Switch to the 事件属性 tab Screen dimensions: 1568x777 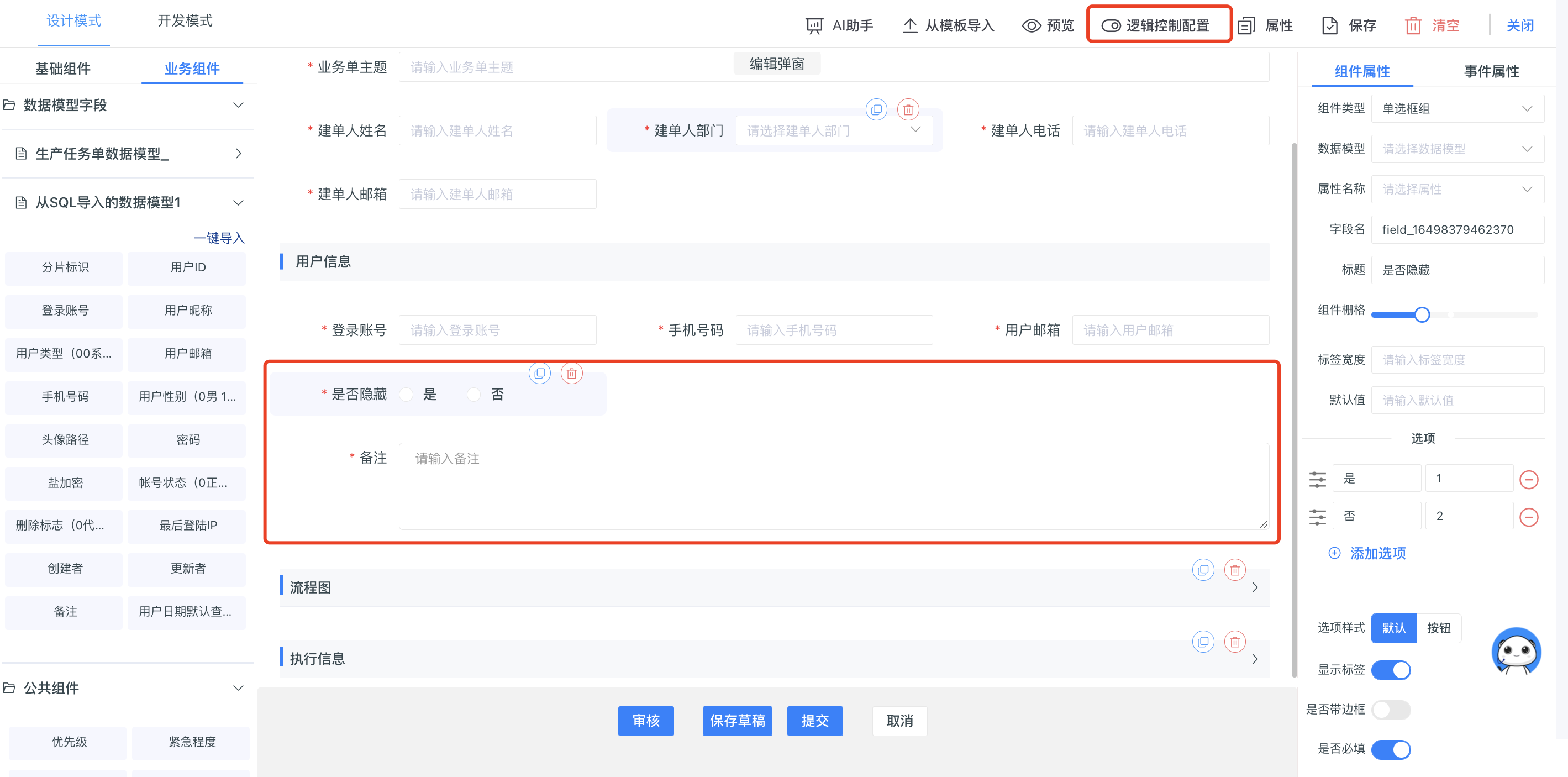[x=1491, y=71]
